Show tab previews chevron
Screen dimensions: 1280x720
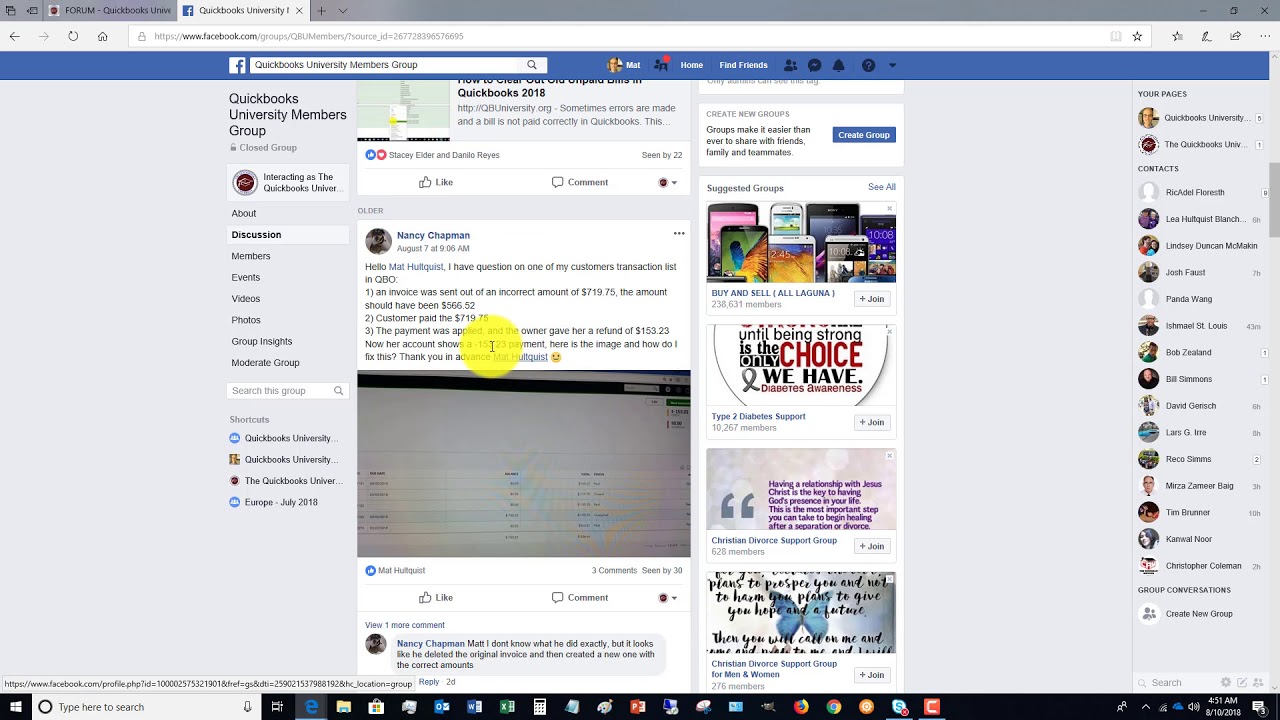343,10
